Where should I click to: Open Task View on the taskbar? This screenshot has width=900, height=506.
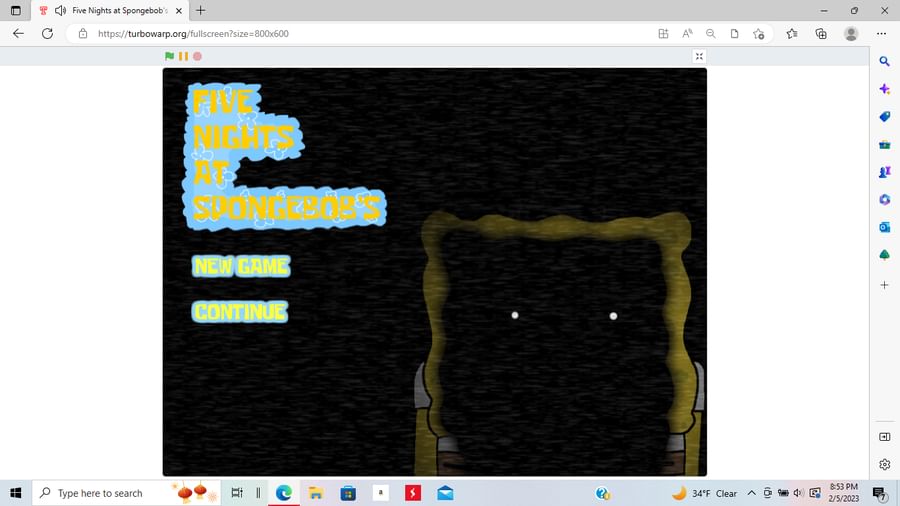click(236, 493)
